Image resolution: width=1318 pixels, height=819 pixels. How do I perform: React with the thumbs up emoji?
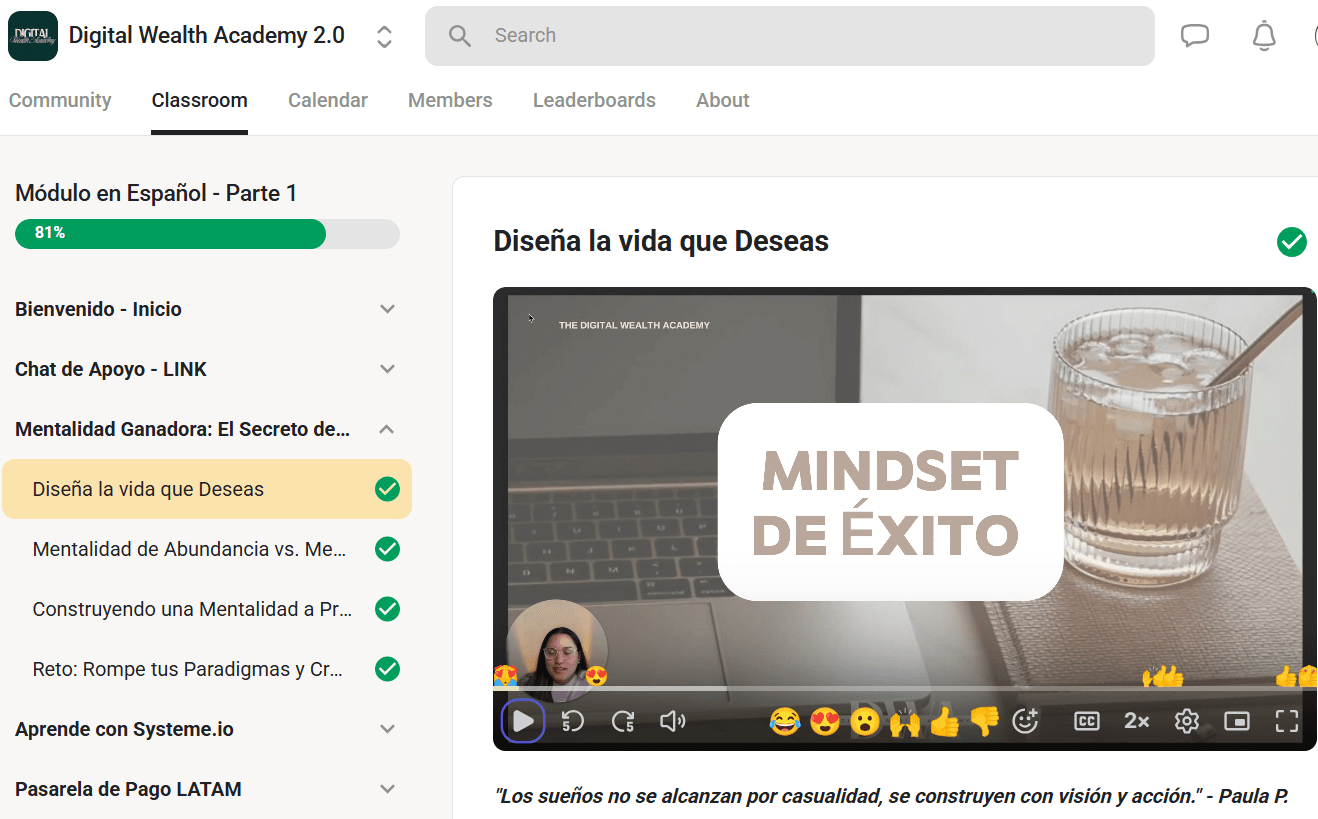(x=945, y=721)
